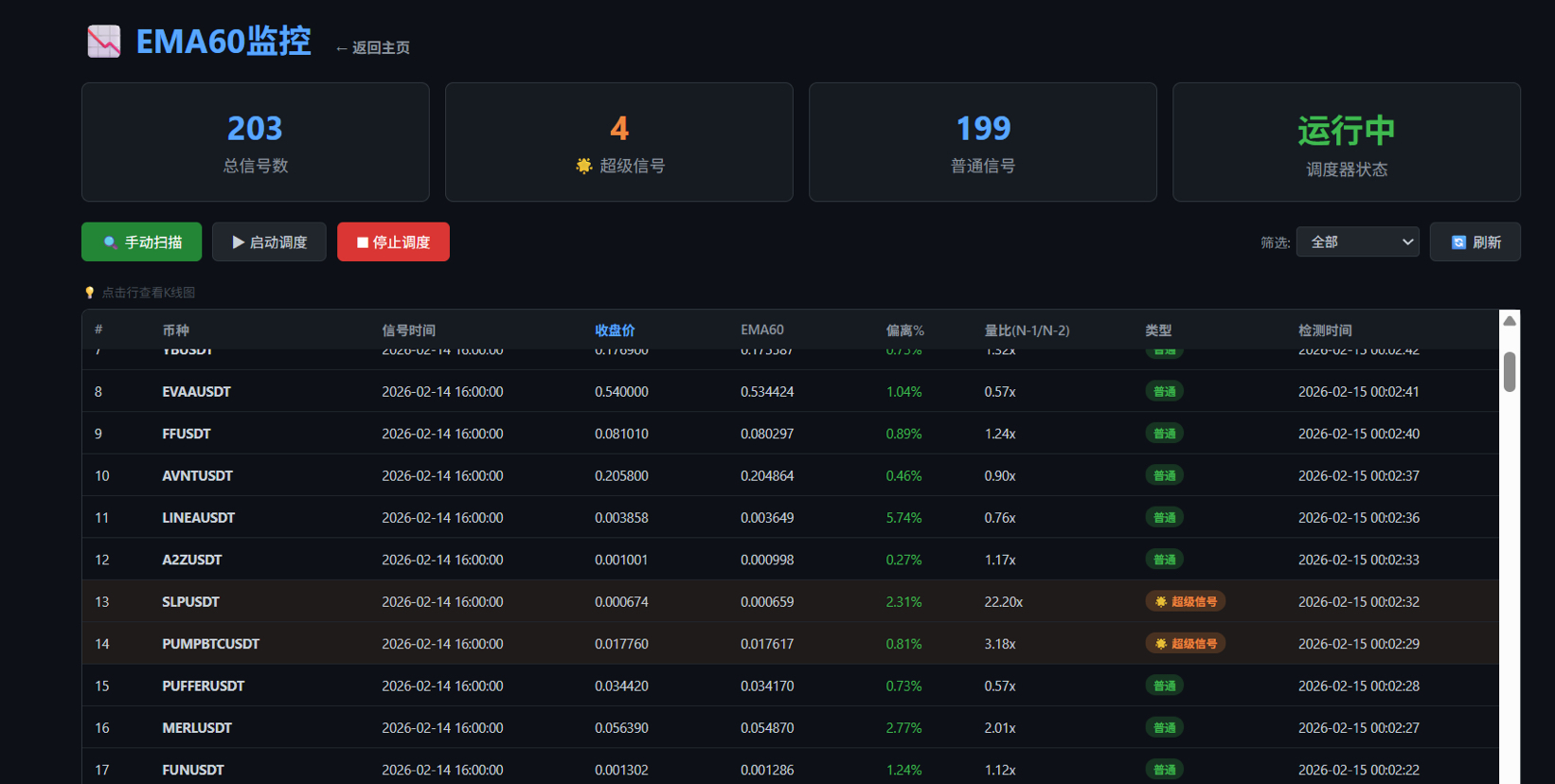Open the 203 总信号数 stat card
The height and width of the screenshot is (784, 1555).
point(255,142)
